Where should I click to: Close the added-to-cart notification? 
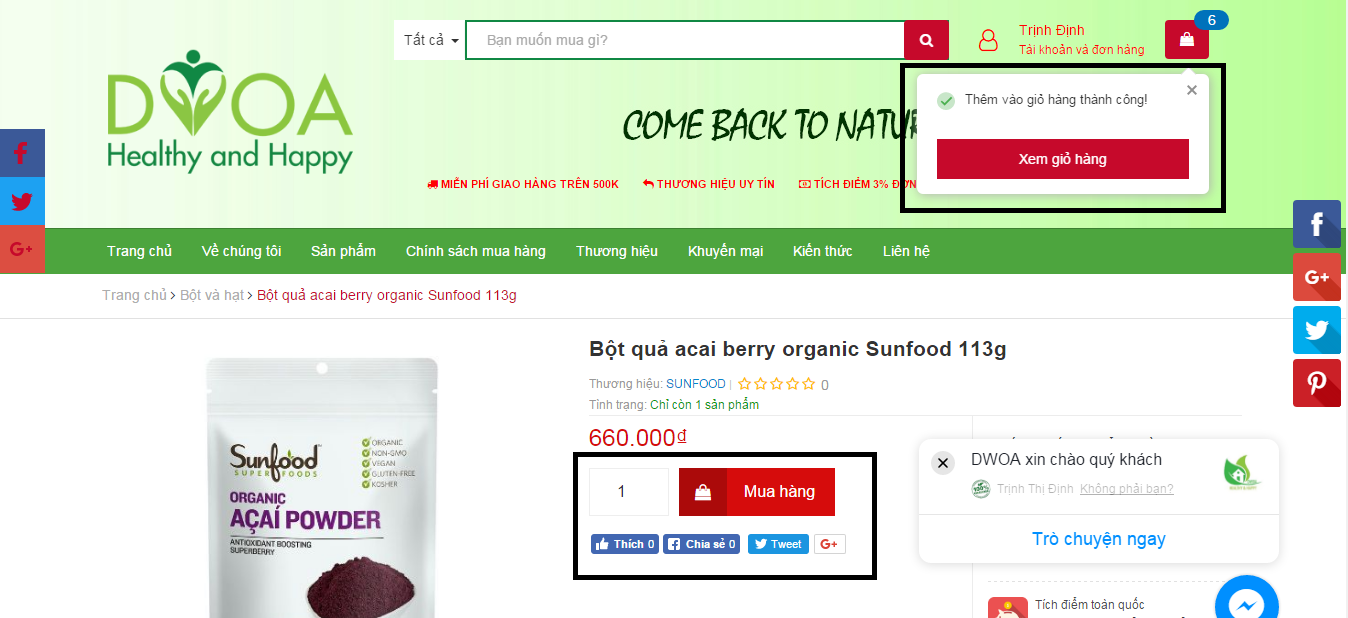click(x=1191, y=90)
